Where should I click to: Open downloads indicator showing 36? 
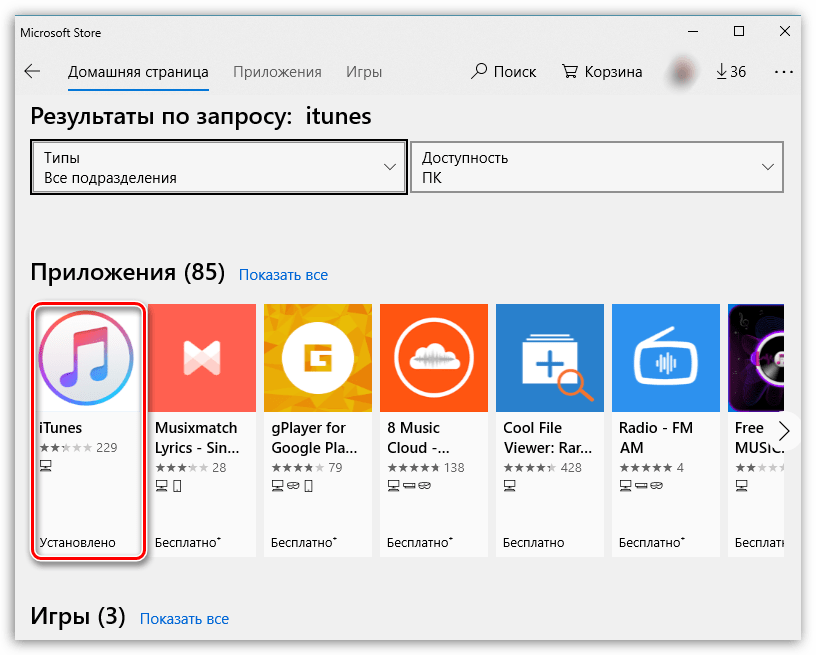pyautogui.click(x=731, y=72)
